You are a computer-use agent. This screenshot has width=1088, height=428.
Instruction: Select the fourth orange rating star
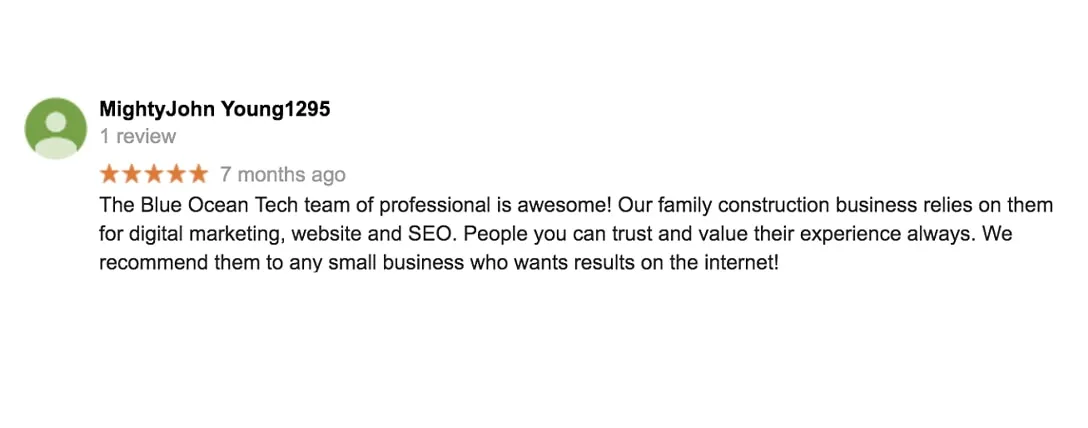(176, 174)
